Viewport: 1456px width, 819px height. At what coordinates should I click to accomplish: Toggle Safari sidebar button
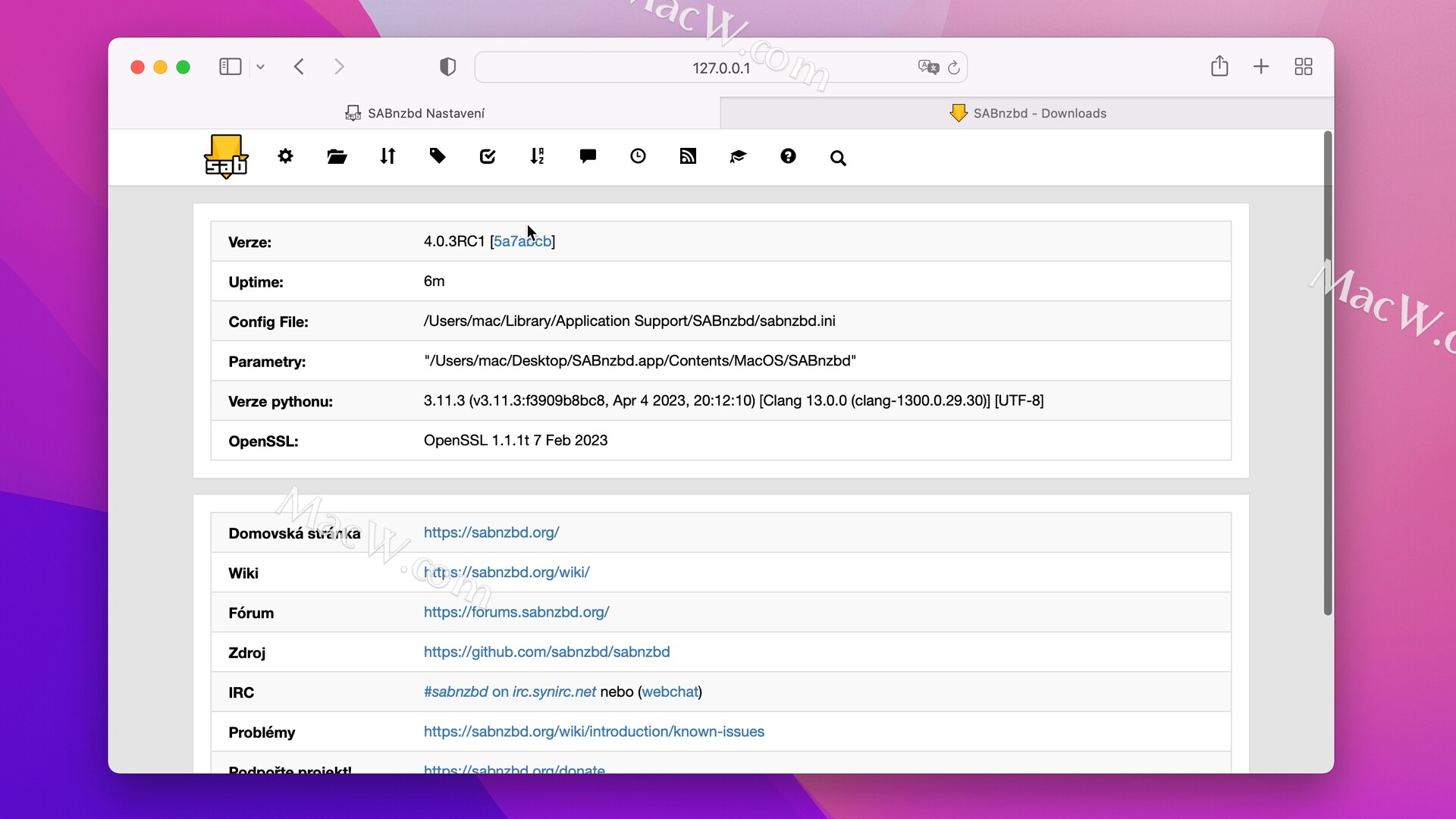[x=230, y=67]
